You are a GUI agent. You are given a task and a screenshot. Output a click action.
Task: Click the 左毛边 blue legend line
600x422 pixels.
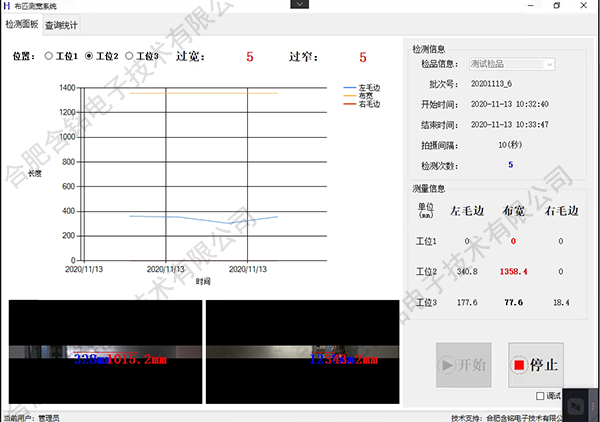350,88
